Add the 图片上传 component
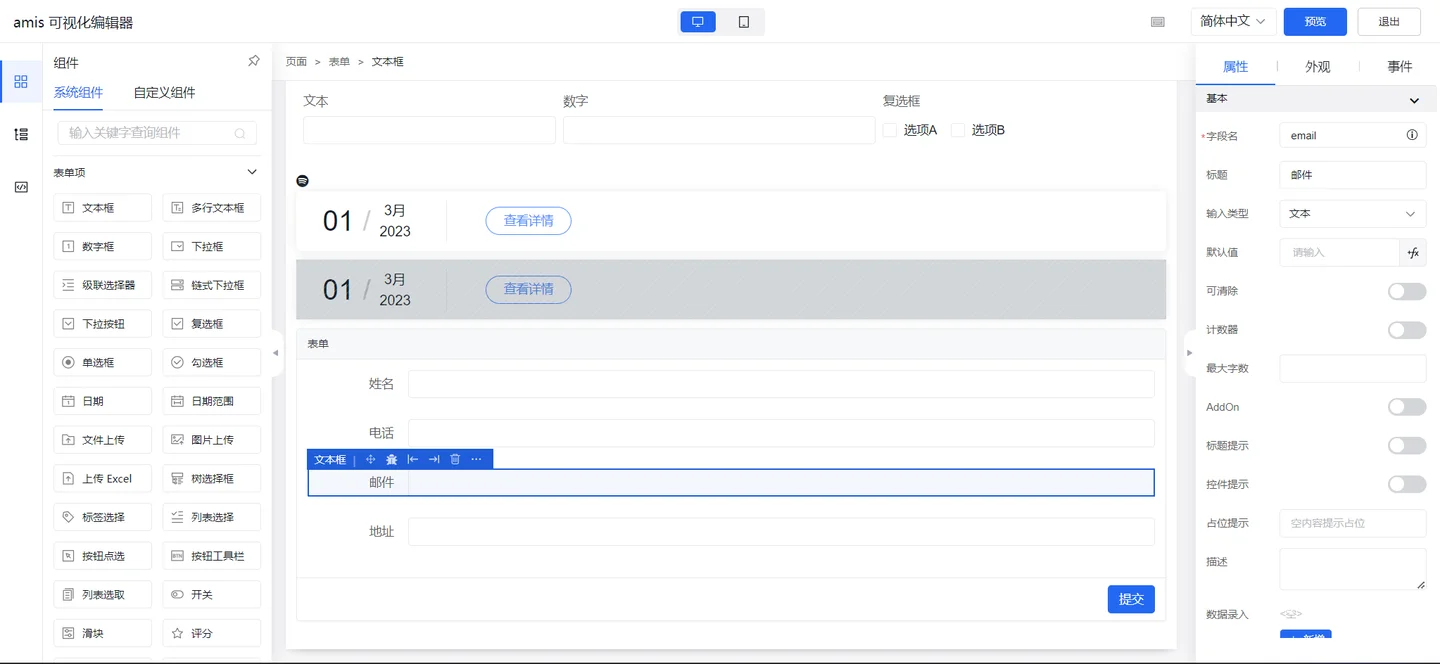The width and height of the screenshot is (1440, 664). coord(212,440)
